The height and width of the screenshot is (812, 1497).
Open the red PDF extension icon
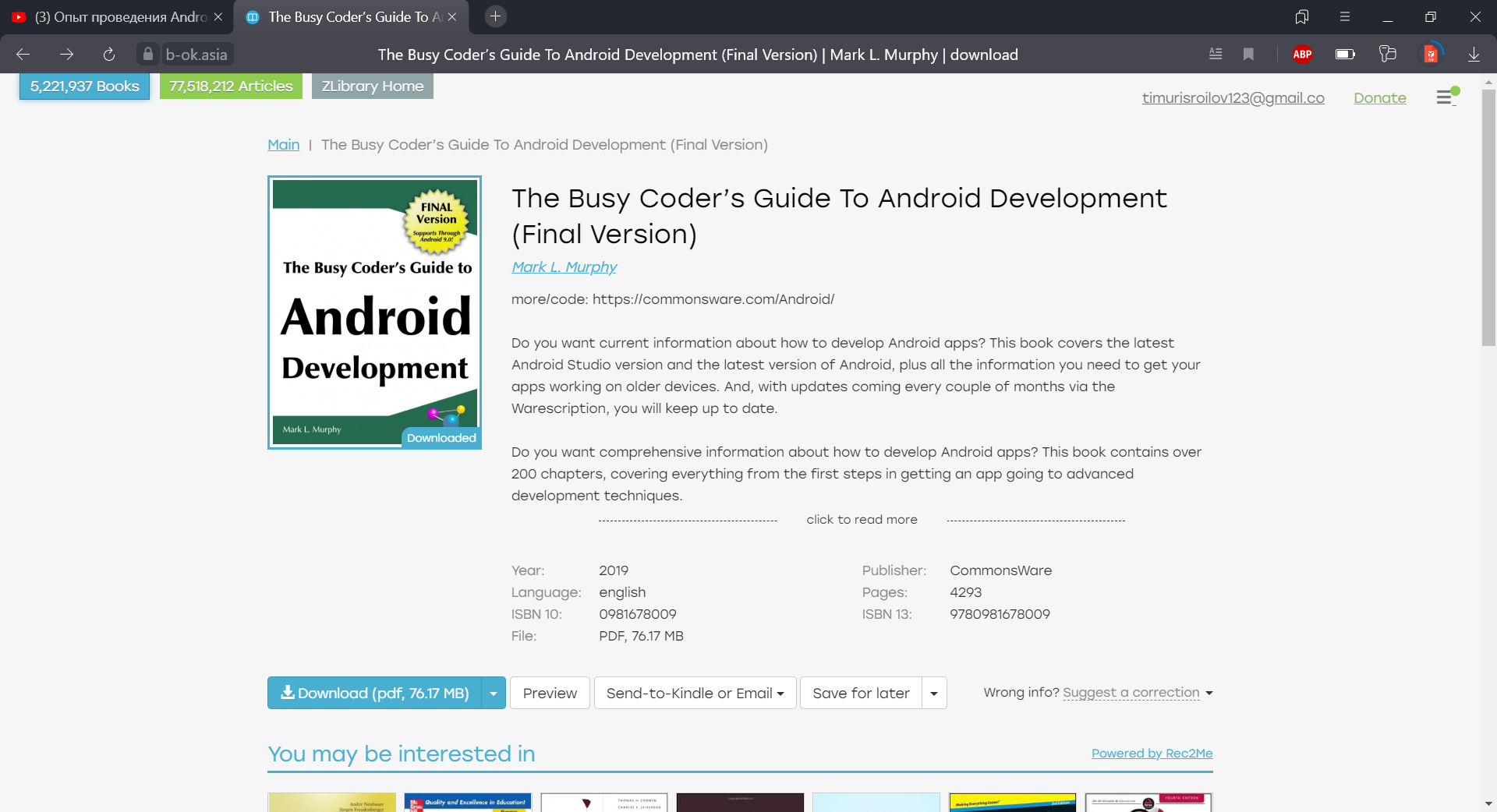(1431, 54)
